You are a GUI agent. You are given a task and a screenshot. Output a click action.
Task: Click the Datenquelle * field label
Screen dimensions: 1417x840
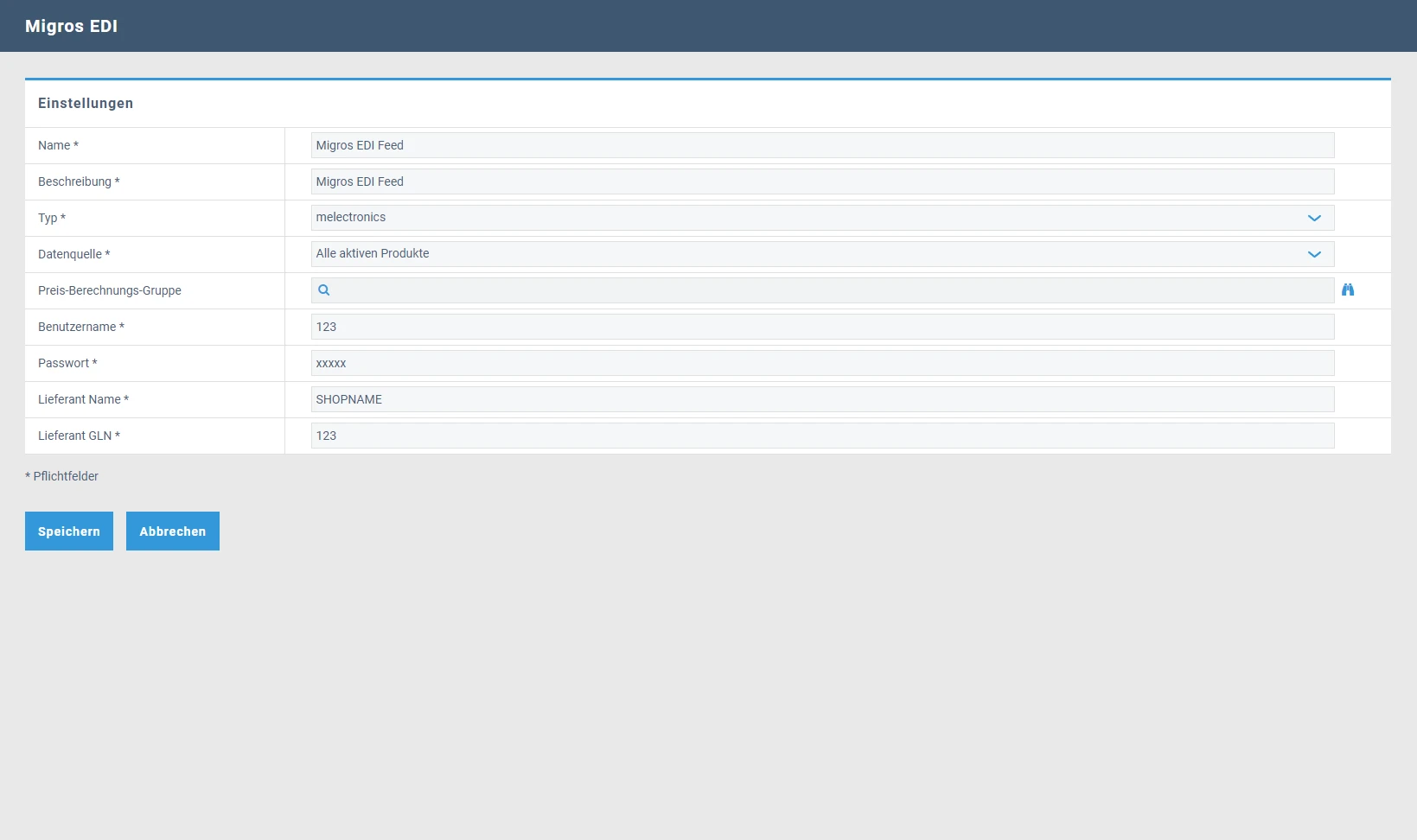74,254
